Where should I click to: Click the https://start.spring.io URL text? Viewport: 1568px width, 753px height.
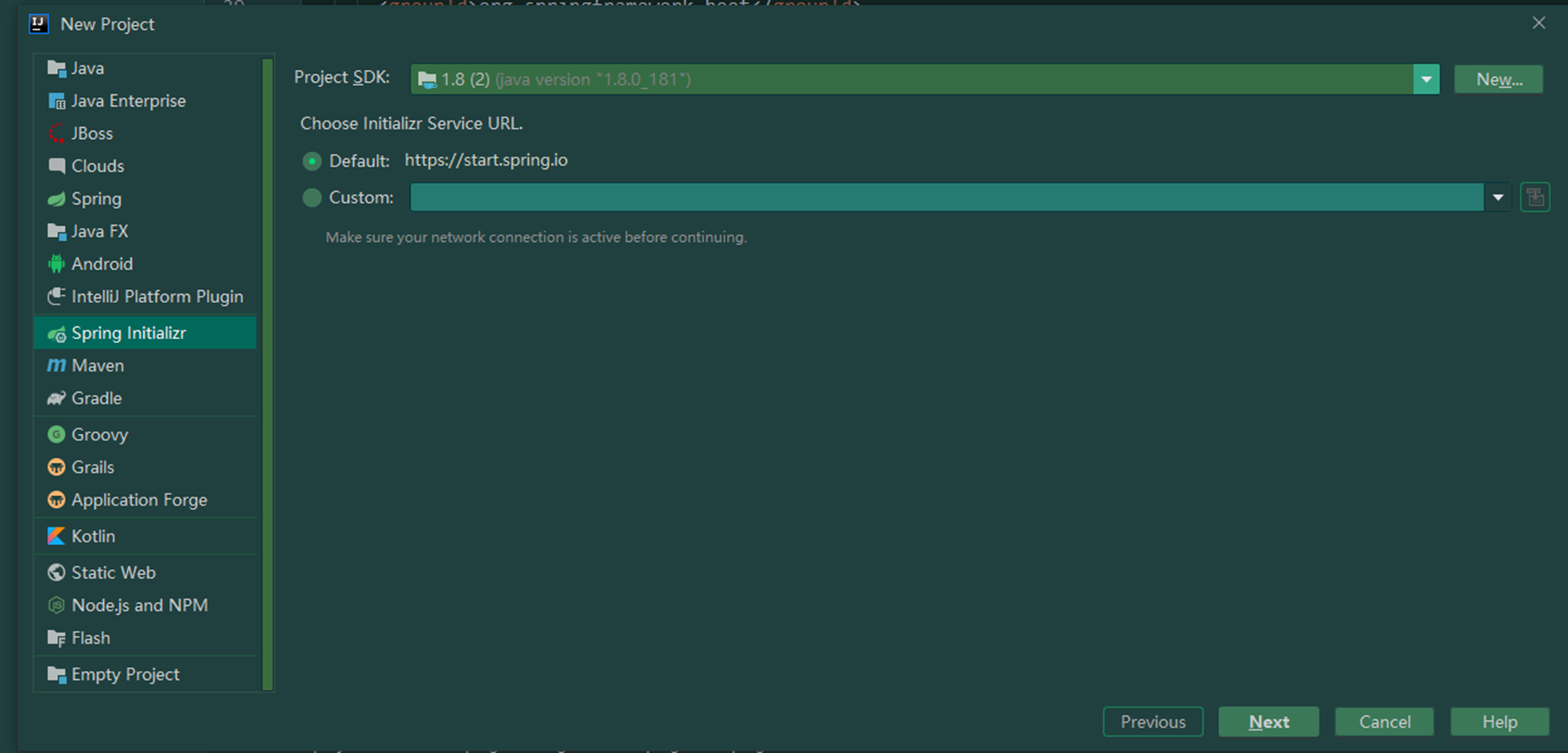point(486,160)
